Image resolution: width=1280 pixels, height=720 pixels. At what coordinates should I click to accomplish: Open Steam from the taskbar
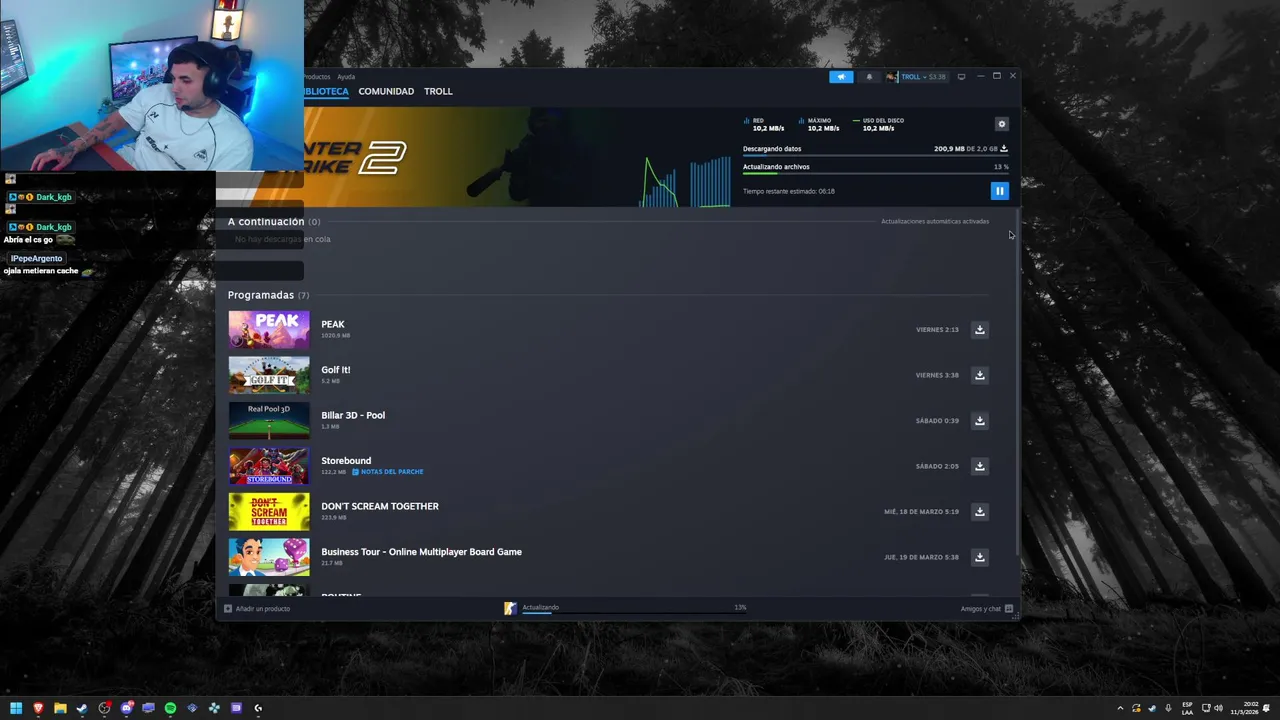point(82,708)
